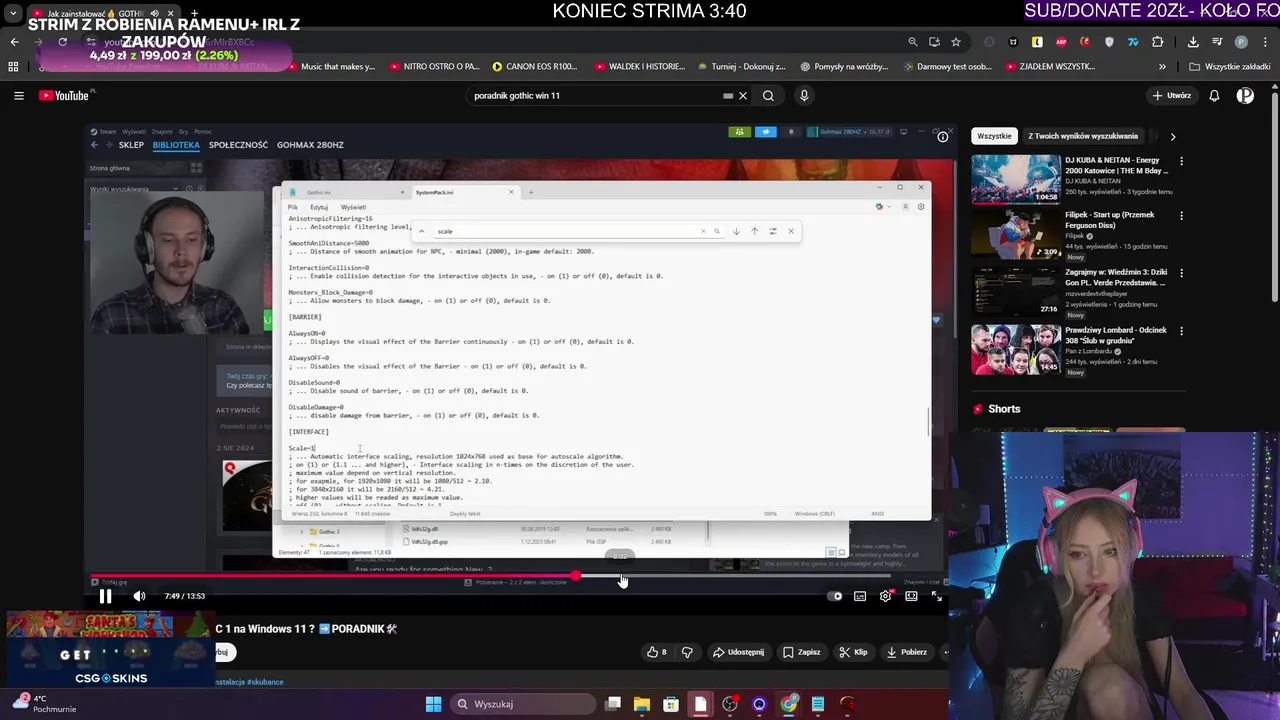Go to YouTube home via logo

66,96
